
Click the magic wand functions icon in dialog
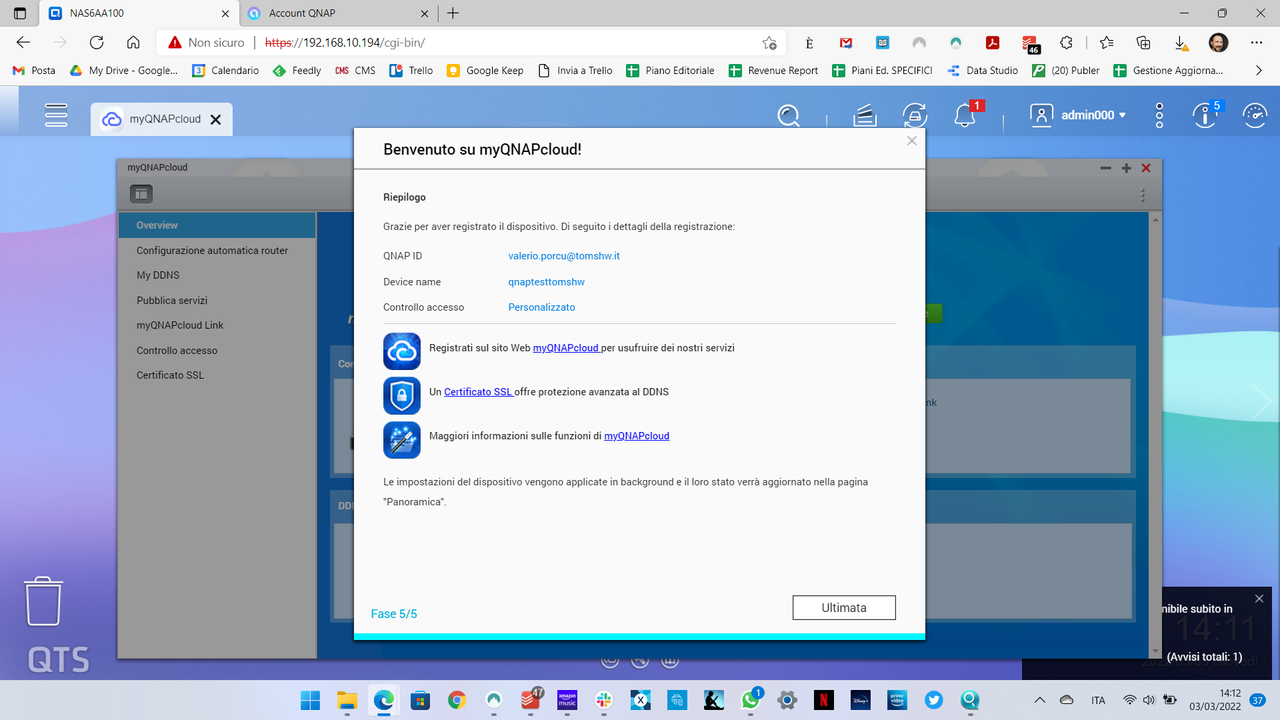click(x=402, y=439)
